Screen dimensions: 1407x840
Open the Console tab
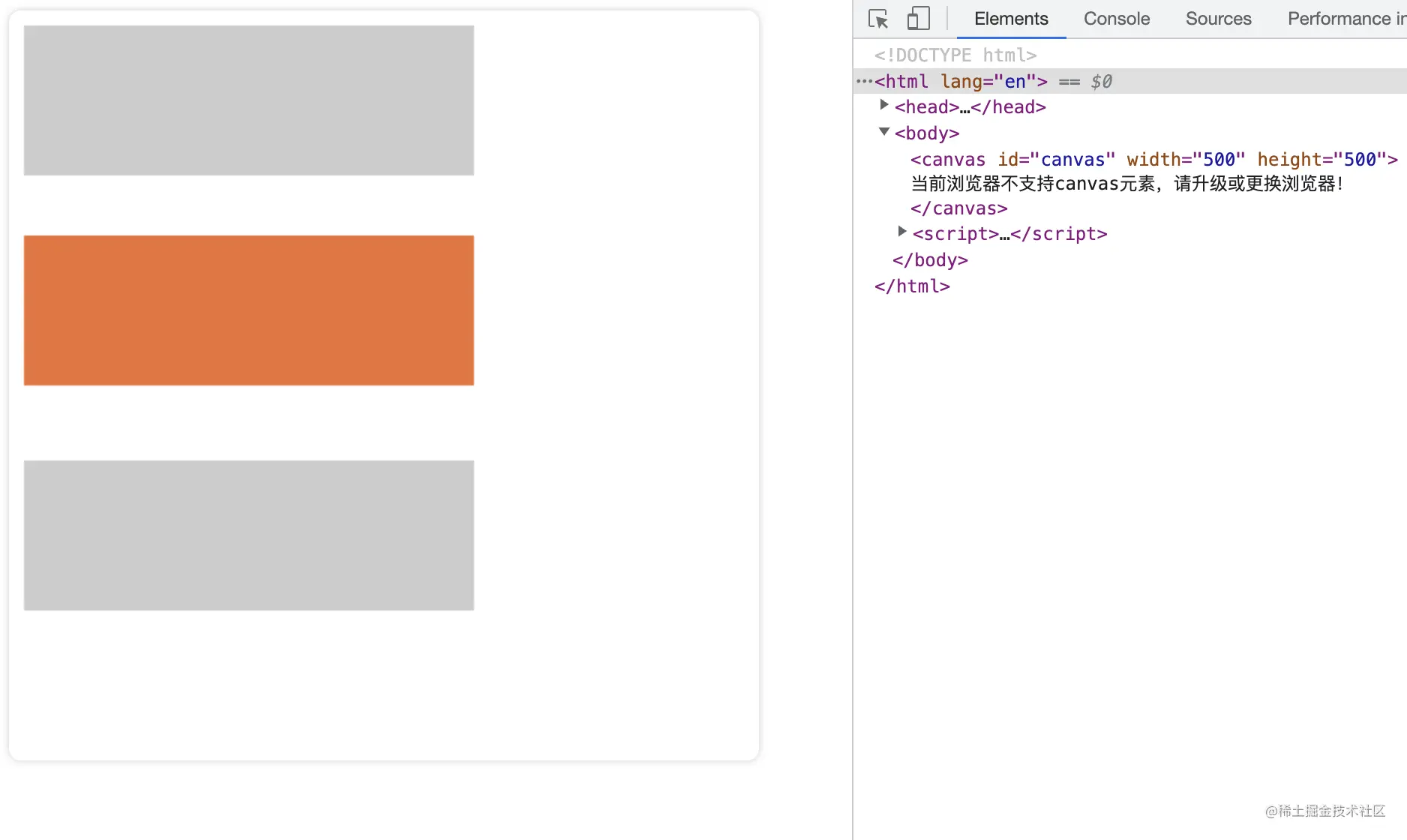coord(1117,19)
